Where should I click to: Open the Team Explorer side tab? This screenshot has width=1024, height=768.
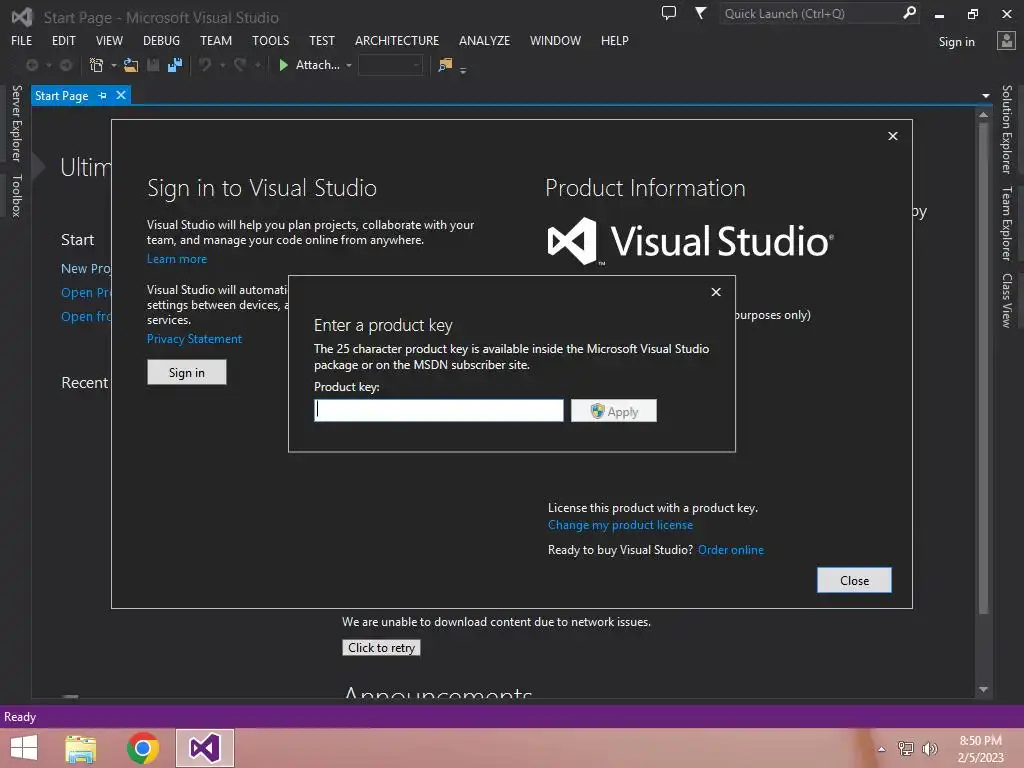[1006, 224]
